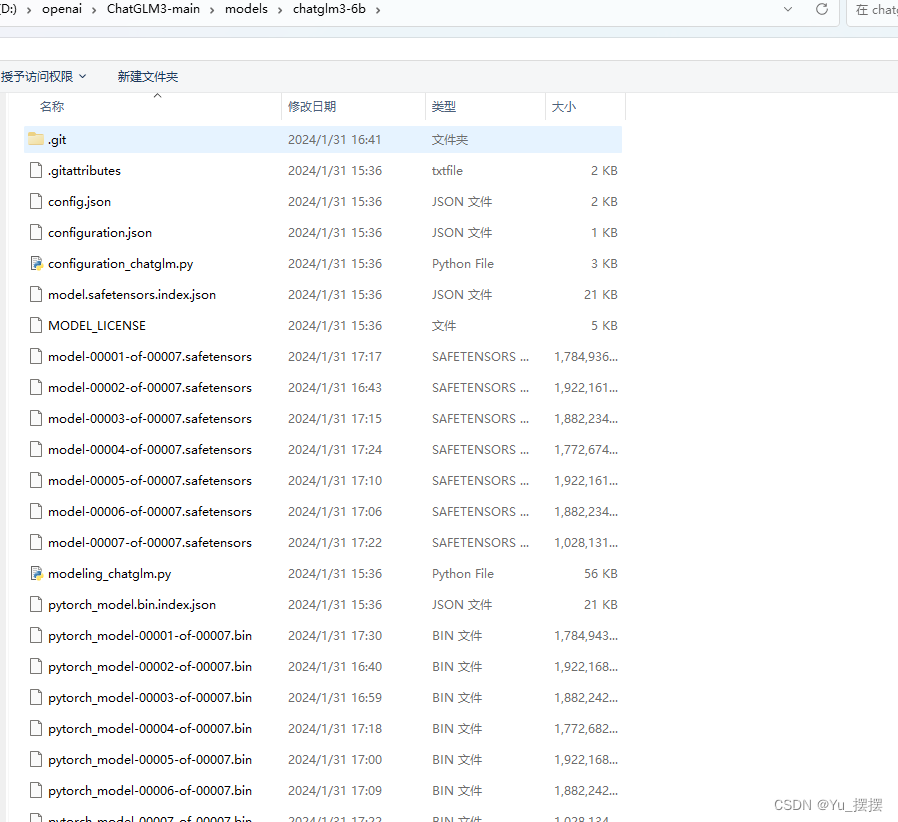This screenshot has width=898, height=822.
Task: Click Python icon beside modeling_chatglm.py
Action: [x=36, y=573]
